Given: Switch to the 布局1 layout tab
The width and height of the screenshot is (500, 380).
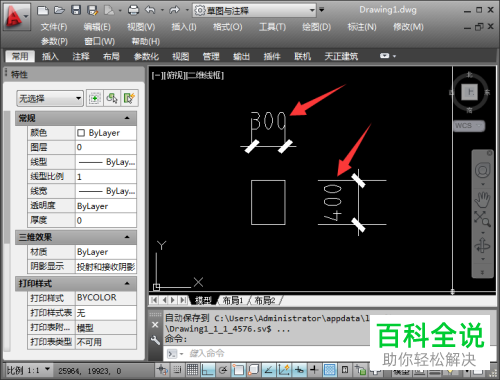Looking at the screenshot, I should [x=233, y=300].
